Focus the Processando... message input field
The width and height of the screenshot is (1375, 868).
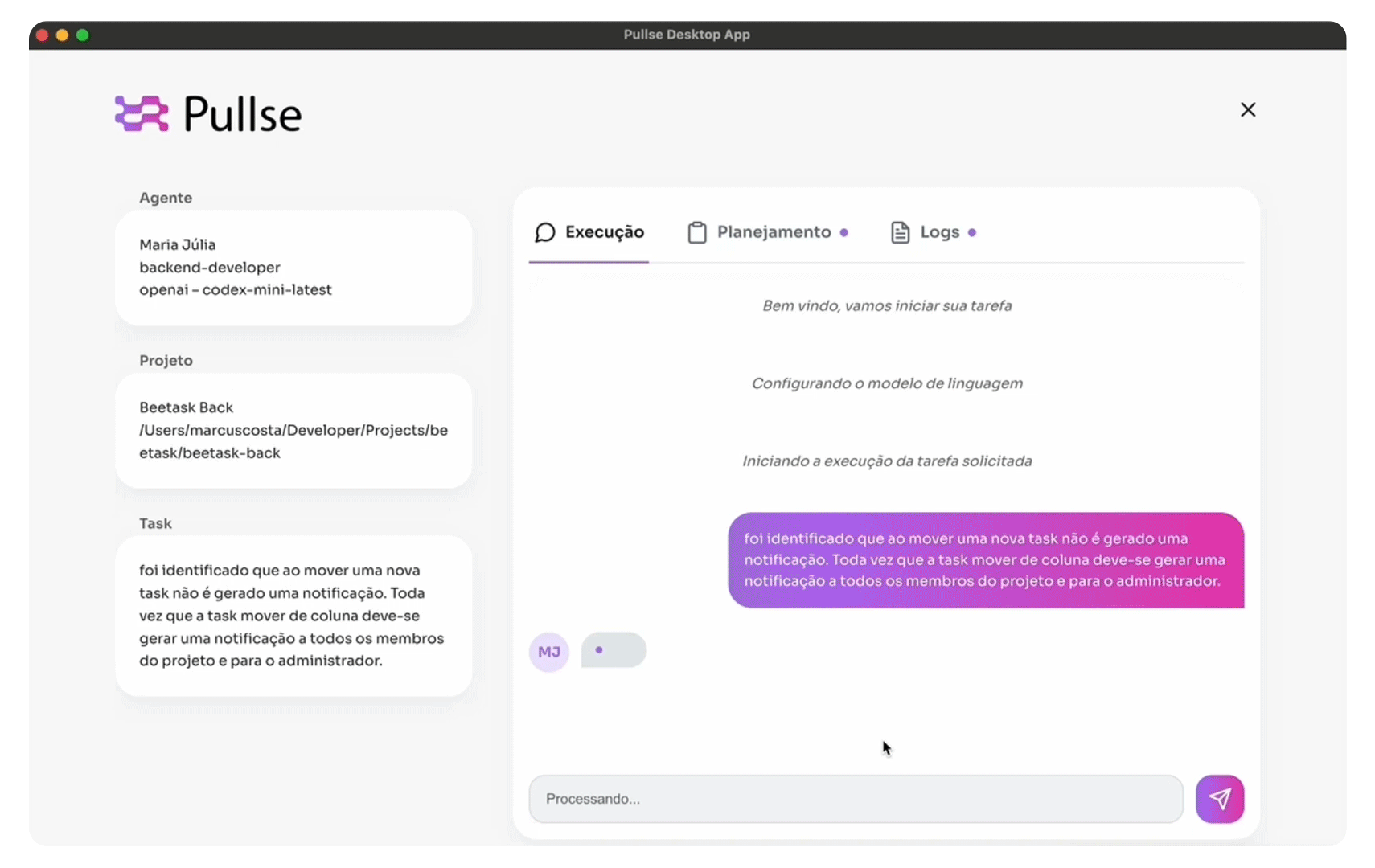[x=856, y=799]
